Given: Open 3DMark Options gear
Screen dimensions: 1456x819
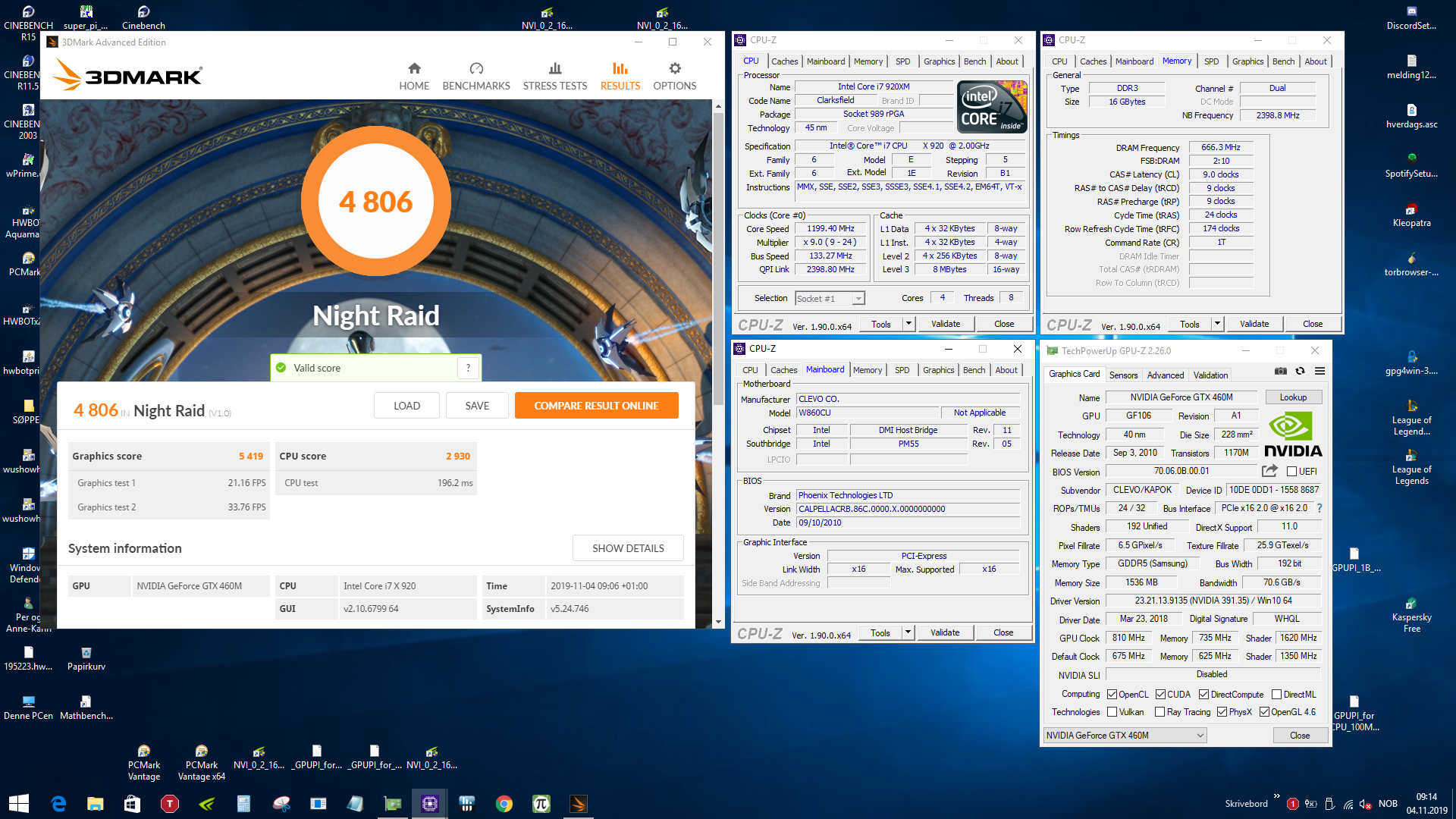Looking at the screenshot, I should pyautogui.click(x=675, y=77).
